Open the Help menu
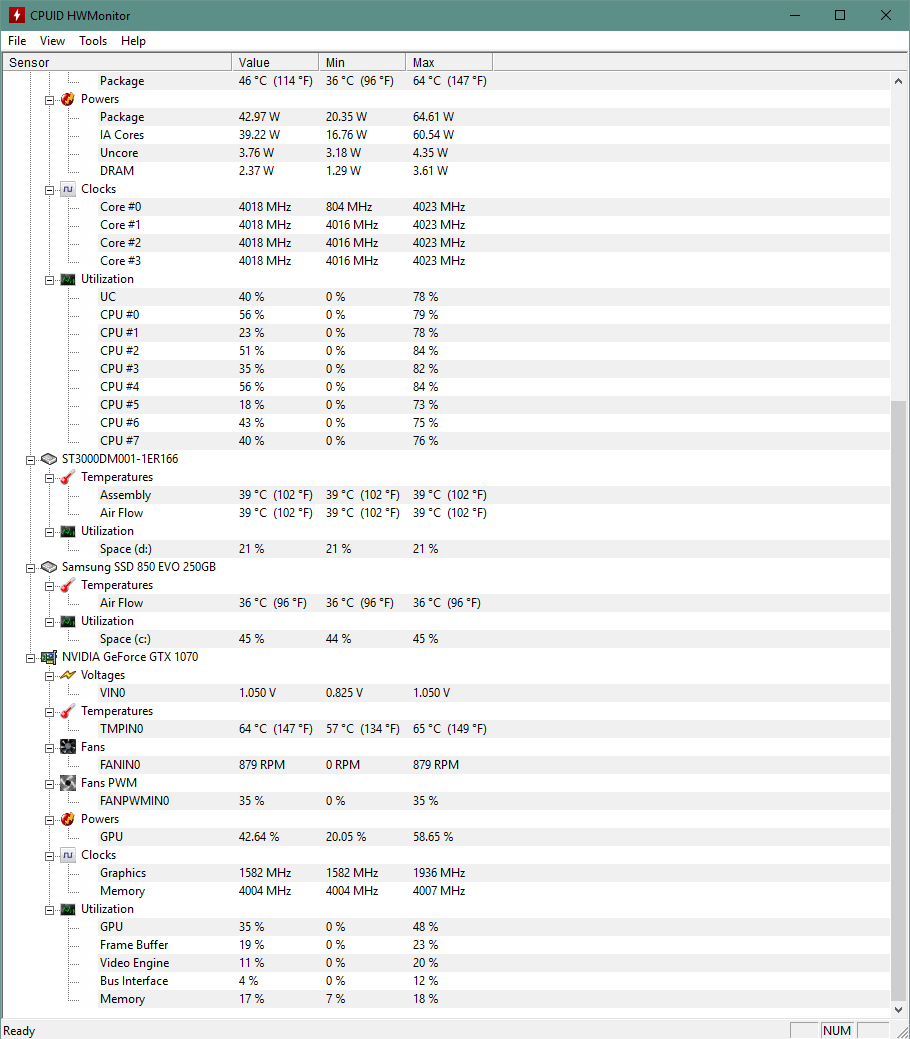Screen dimensions: 910x1039 133,41
